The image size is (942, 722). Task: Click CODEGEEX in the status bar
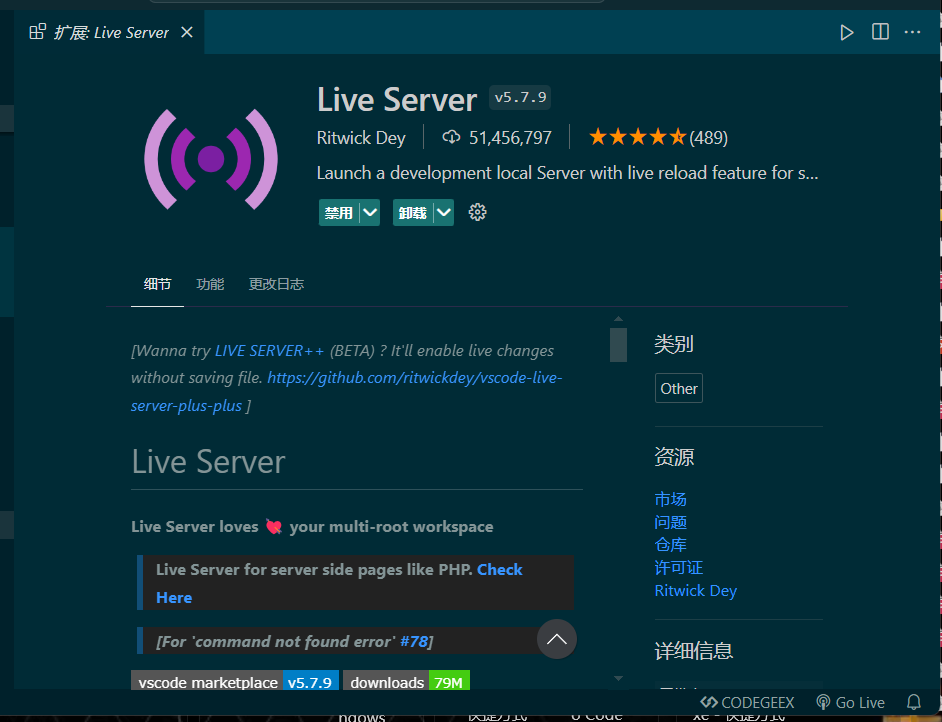tap(747, 702)
